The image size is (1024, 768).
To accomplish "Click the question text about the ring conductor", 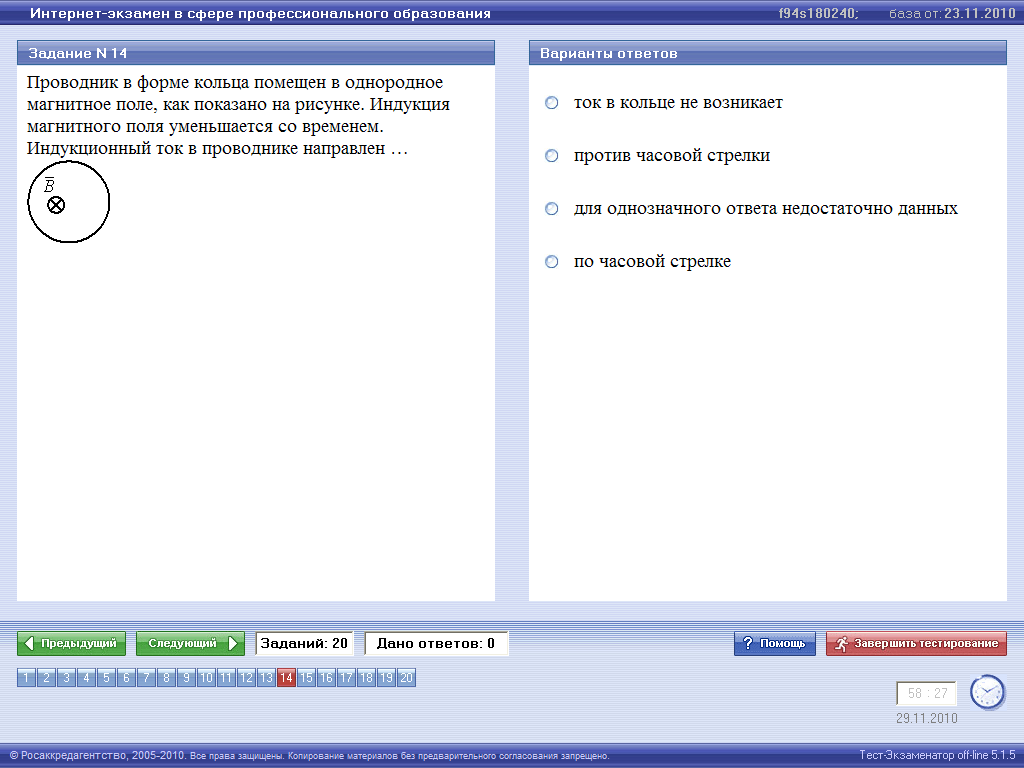I will coord(238,115).
